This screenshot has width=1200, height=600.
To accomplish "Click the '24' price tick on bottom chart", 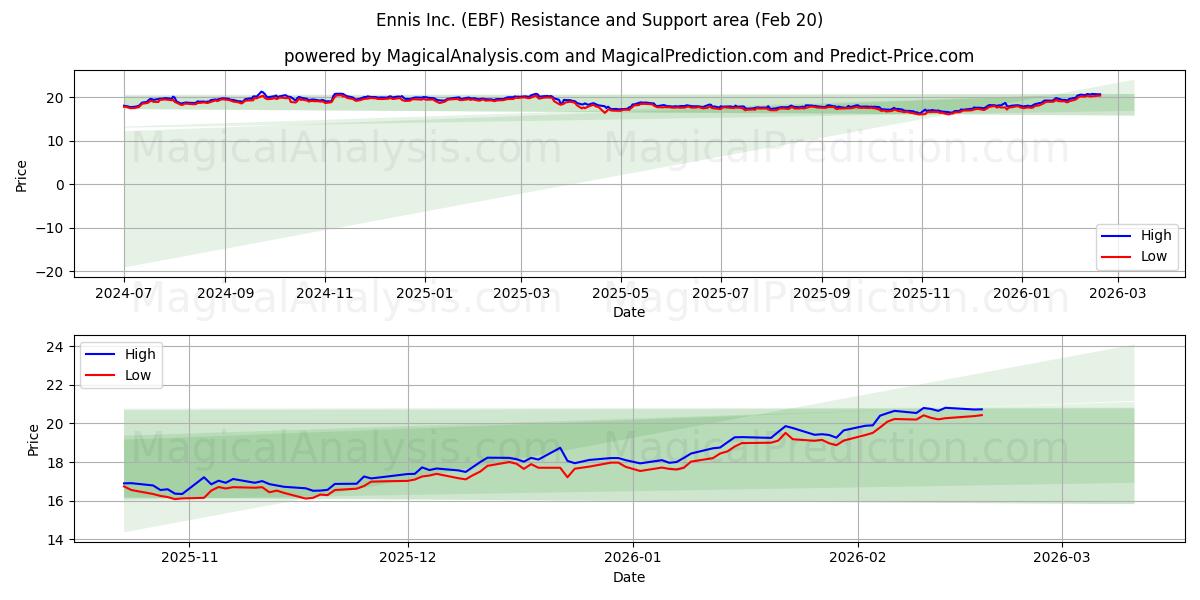I will coord(56,347).
